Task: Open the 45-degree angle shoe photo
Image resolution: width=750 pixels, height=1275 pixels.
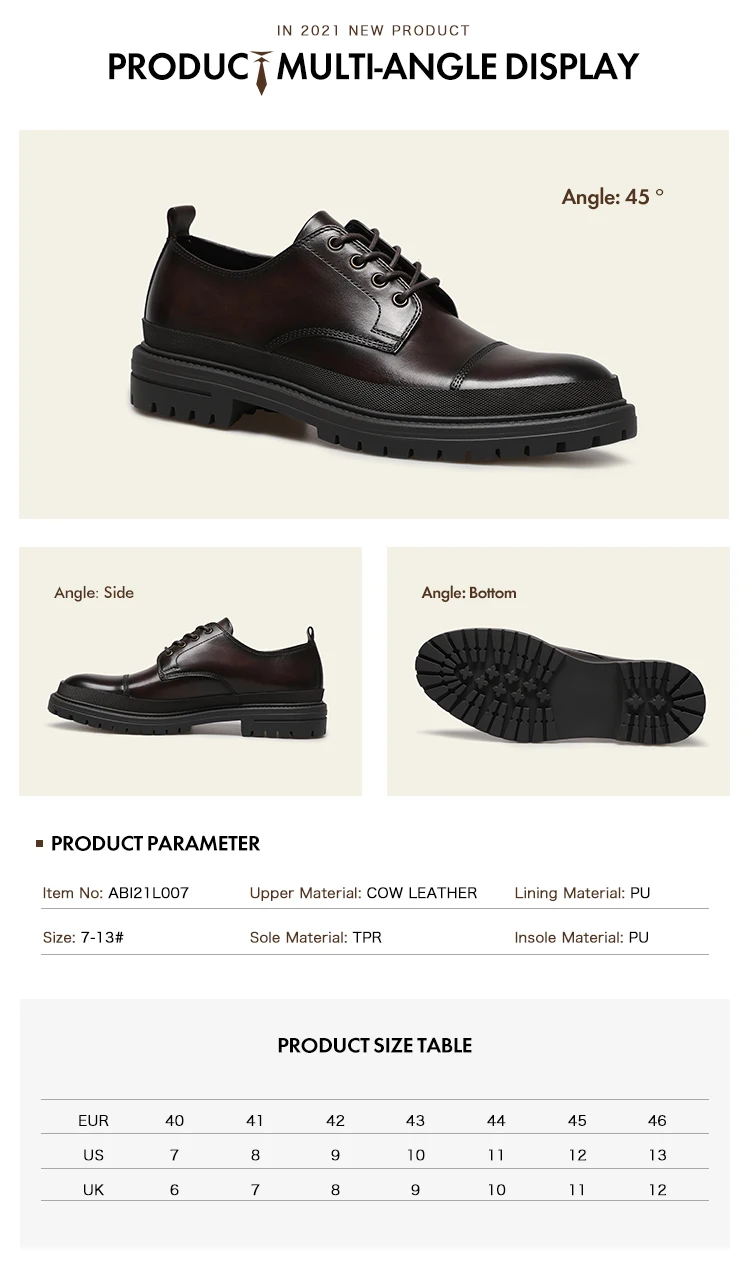Action: (x=374, y=324)
